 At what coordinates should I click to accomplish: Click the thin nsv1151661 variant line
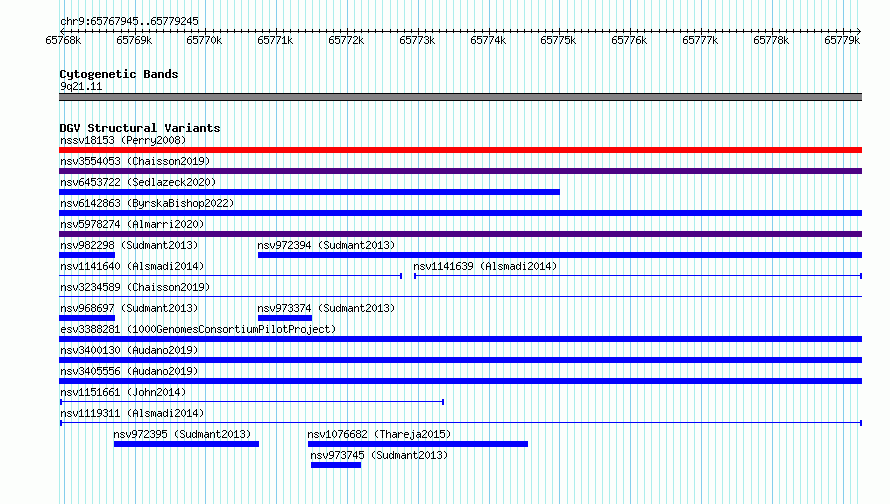click(x=252, y=402)
